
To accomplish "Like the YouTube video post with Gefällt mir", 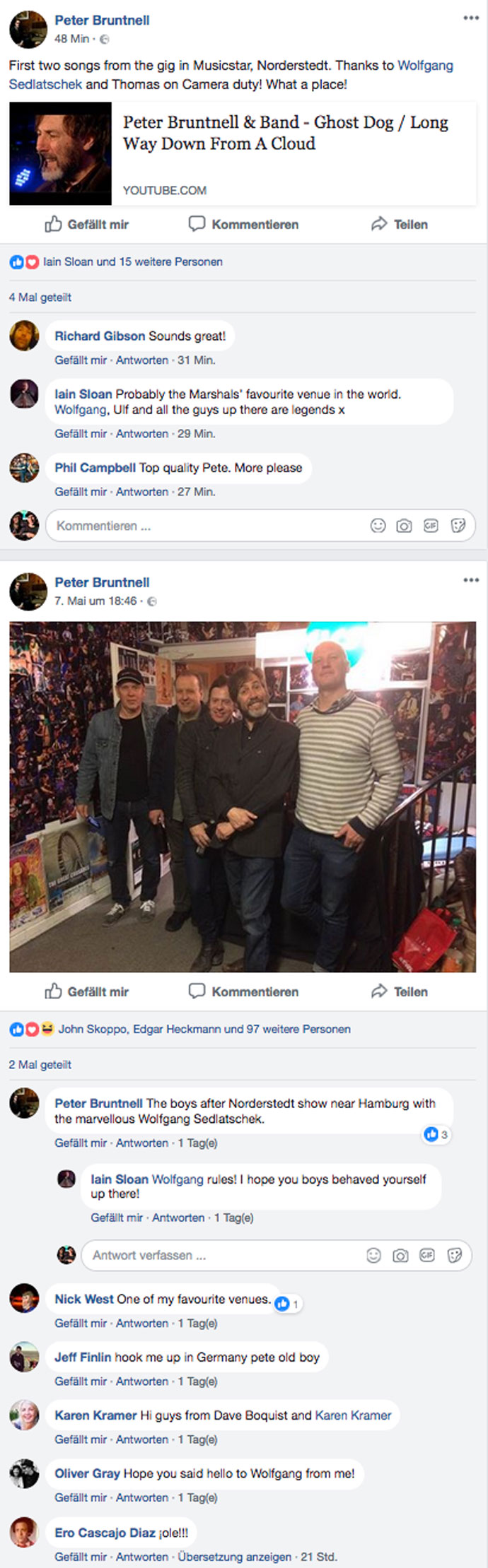I will [x=87, y=224].
